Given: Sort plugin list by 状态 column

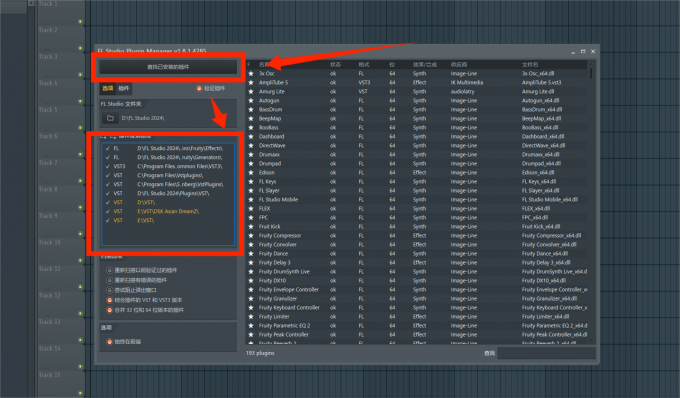Looking at the screenshot, I should (335, 65).
